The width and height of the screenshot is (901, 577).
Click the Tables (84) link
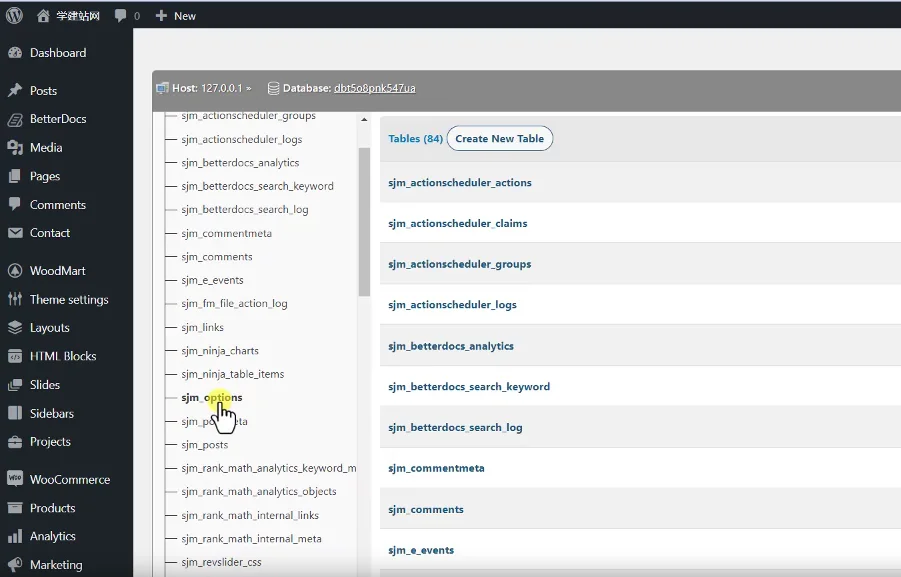pyautogui.click(x=415, y=139)
